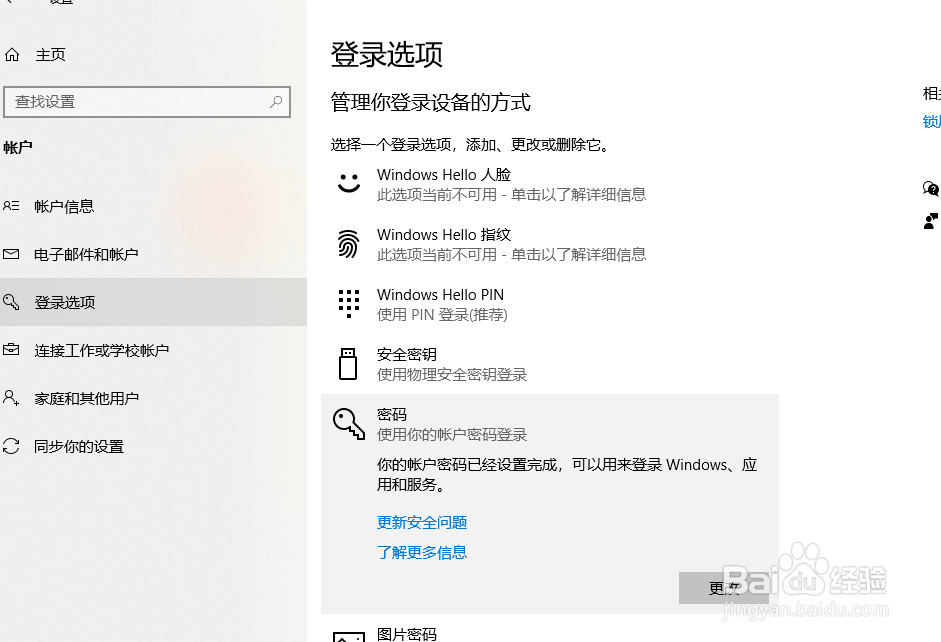Open 电子邮件和帐户 section
941x642 pixels.
click(x=86, y=254)
